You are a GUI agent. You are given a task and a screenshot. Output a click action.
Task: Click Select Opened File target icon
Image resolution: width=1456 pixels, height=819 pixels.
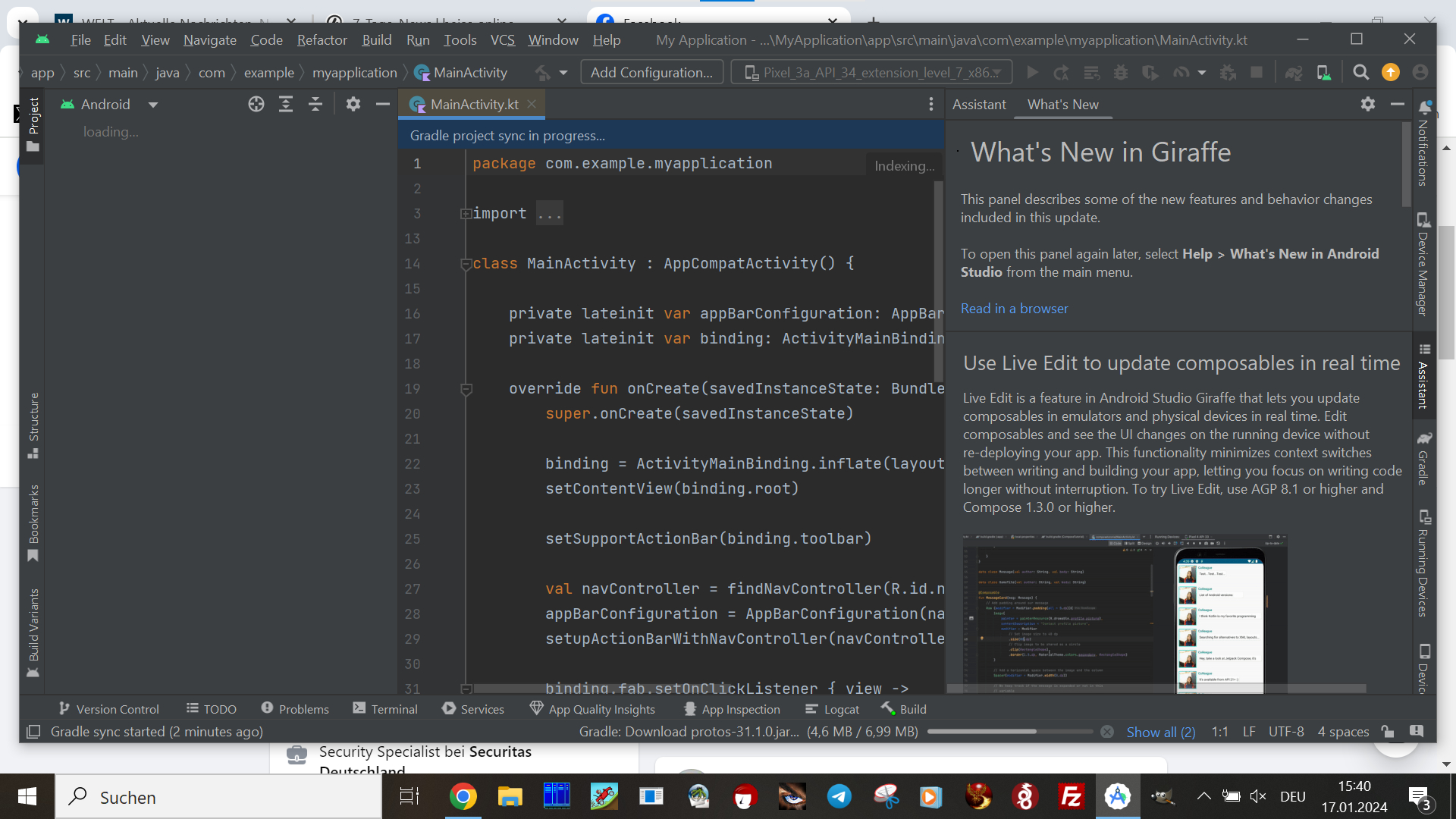[x=256, y=105]
